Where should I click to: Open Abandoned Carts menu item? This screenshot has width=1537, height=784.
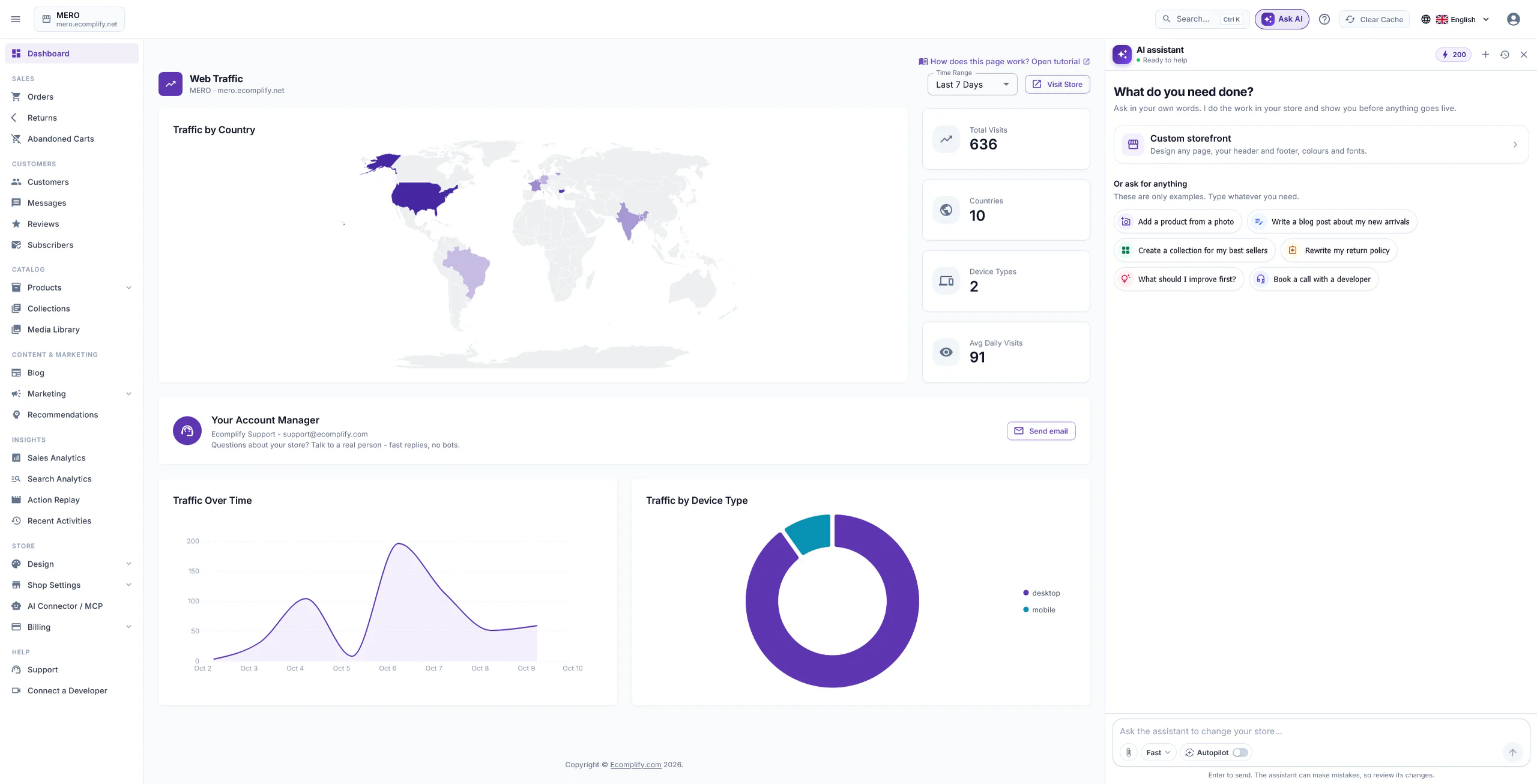pos(71,139)
